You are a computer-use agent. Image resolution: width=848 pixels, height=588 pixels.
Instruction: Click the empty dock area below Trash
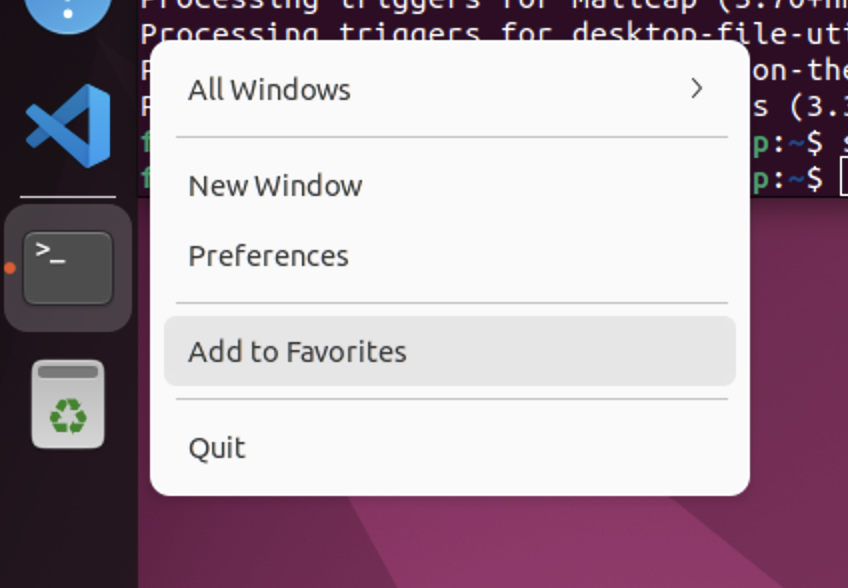pos(68,520)
